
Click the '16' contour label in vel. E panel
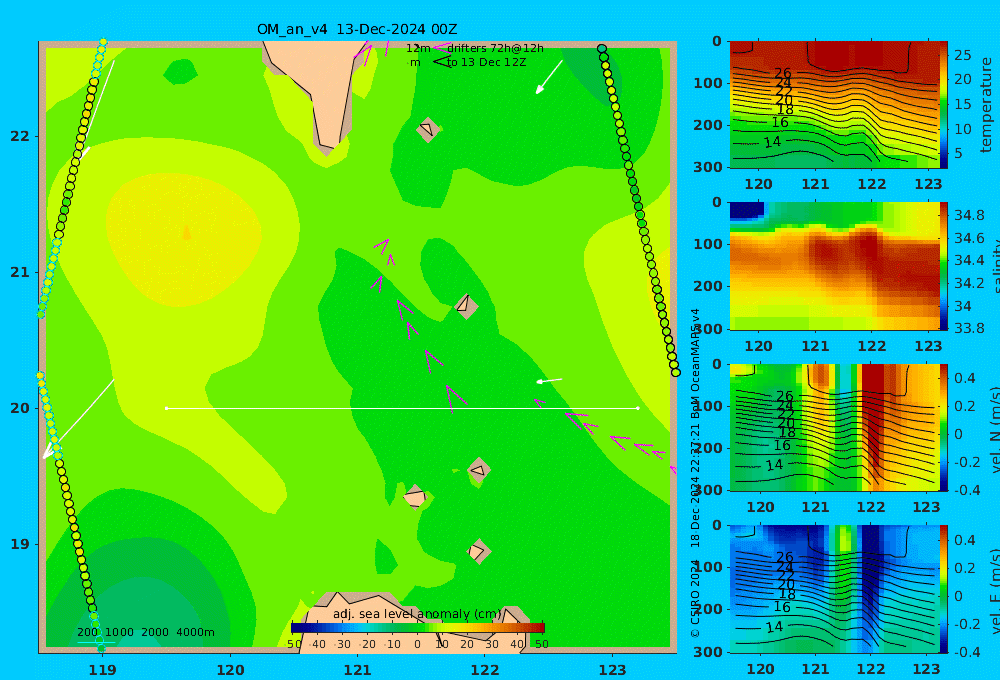point(782,607)
